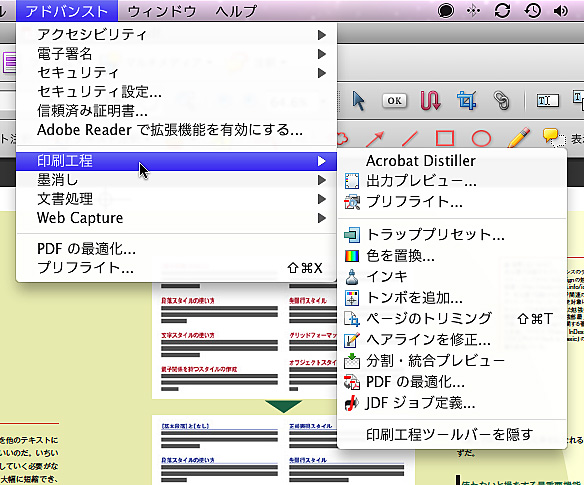The image size is (584, 485).
Task: Expand セキュリティ submenu arrow
Action: click(x=322, y=73)
